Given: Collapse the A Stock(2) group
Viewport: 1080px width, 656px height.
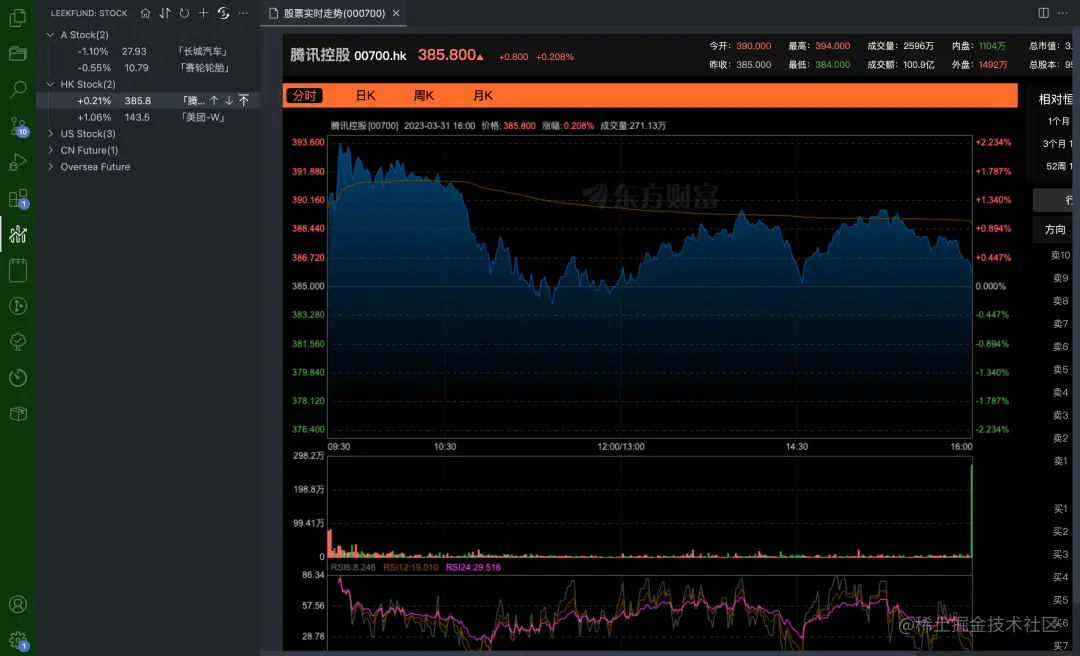Looking at the screenshot, I should coord(50,34).
